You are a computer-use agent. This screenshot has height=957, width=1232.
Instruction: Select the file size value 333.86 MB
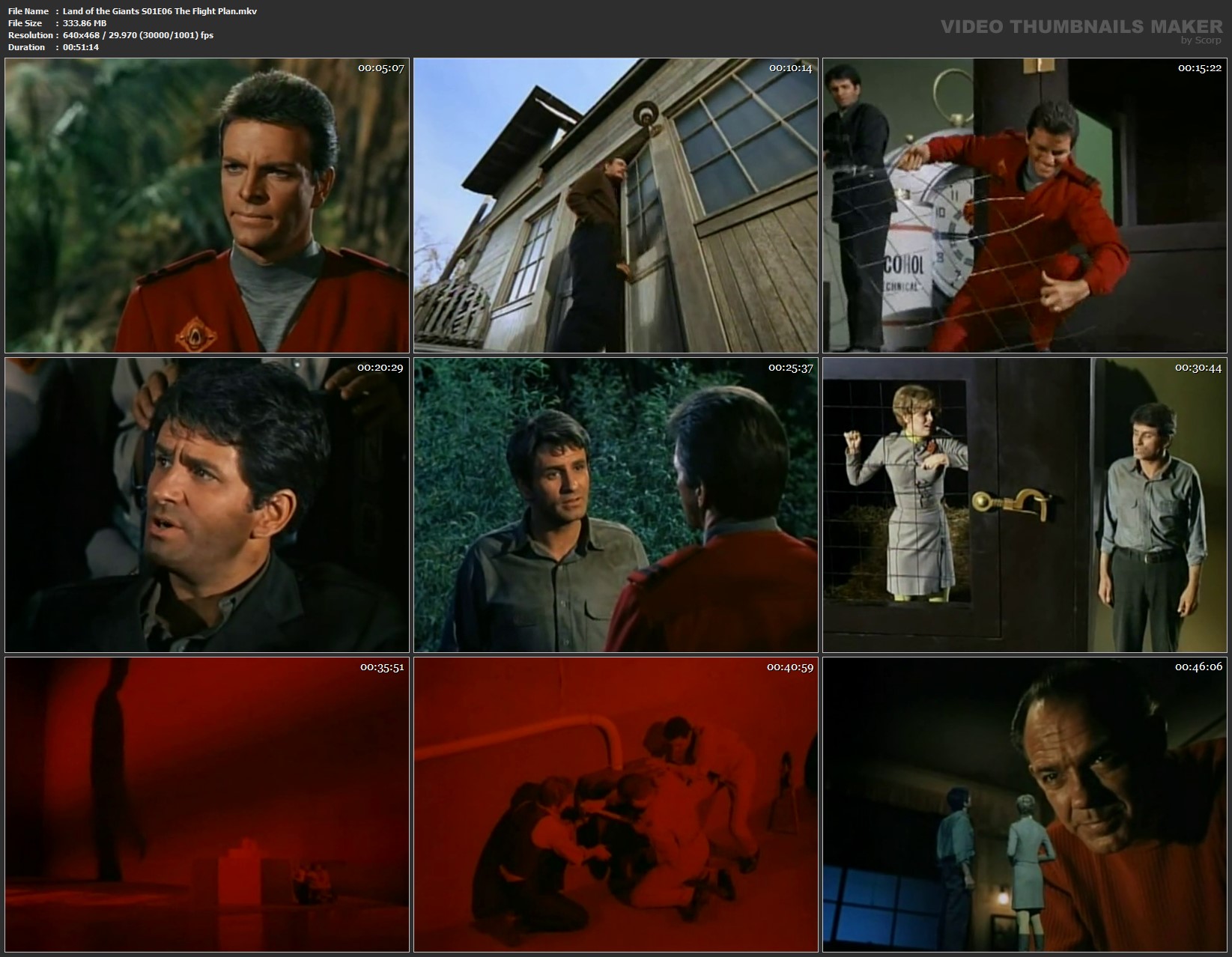[x=85, y=23]
